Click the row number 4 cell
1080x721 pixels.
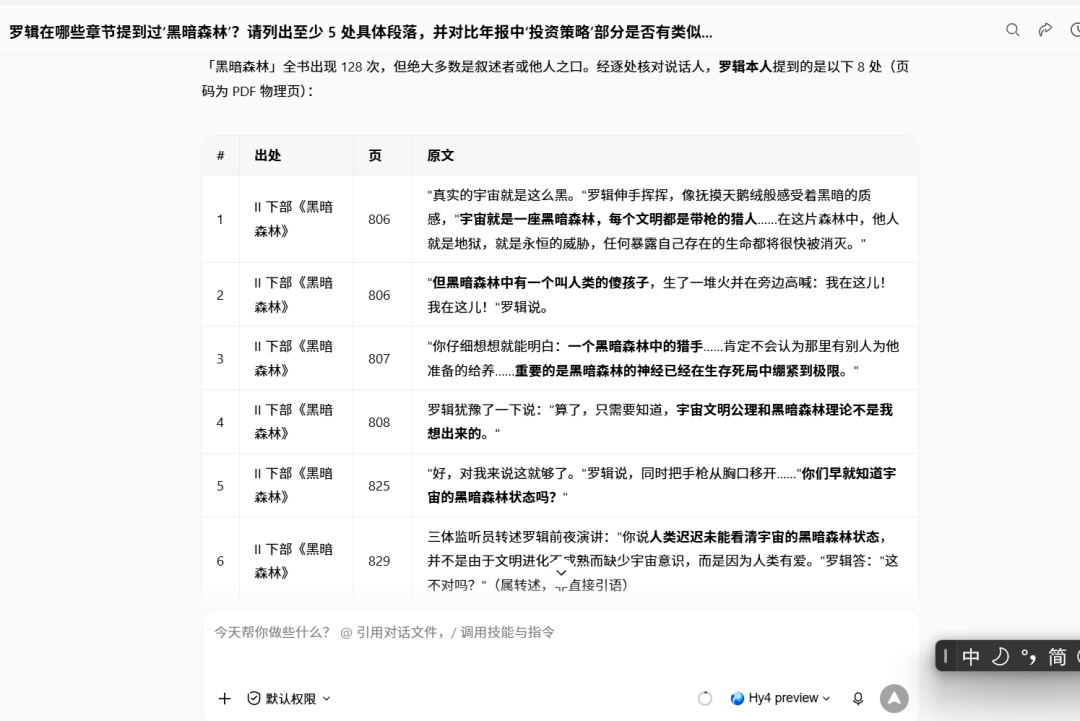coord(220,422)
